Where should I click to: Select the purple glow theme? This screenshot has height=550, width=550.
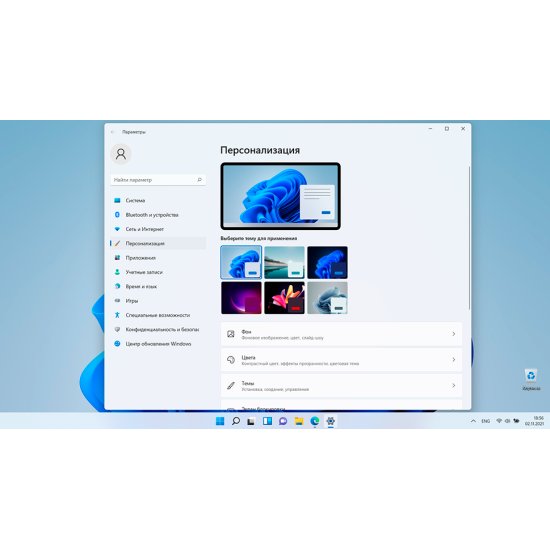point(241,298)
